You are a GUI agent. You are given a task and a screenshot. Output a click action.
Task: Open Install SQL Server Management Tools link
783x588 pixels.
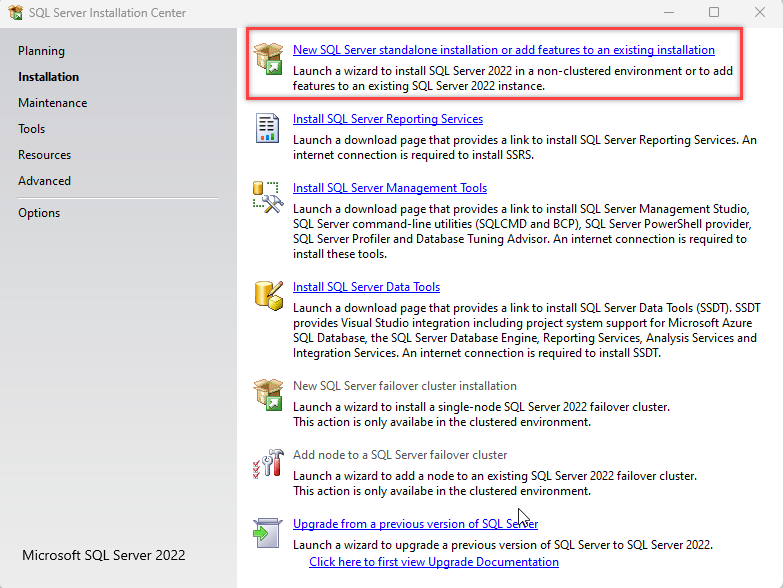[390, 188]
